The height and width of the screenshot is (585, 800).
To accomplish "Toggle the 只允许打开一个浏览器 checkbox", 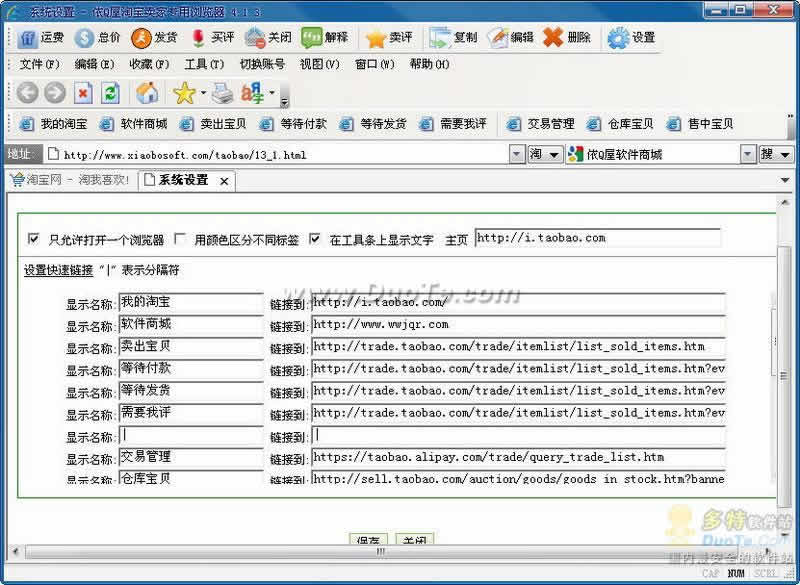I will pyautogui.click(x=33, y=239).
